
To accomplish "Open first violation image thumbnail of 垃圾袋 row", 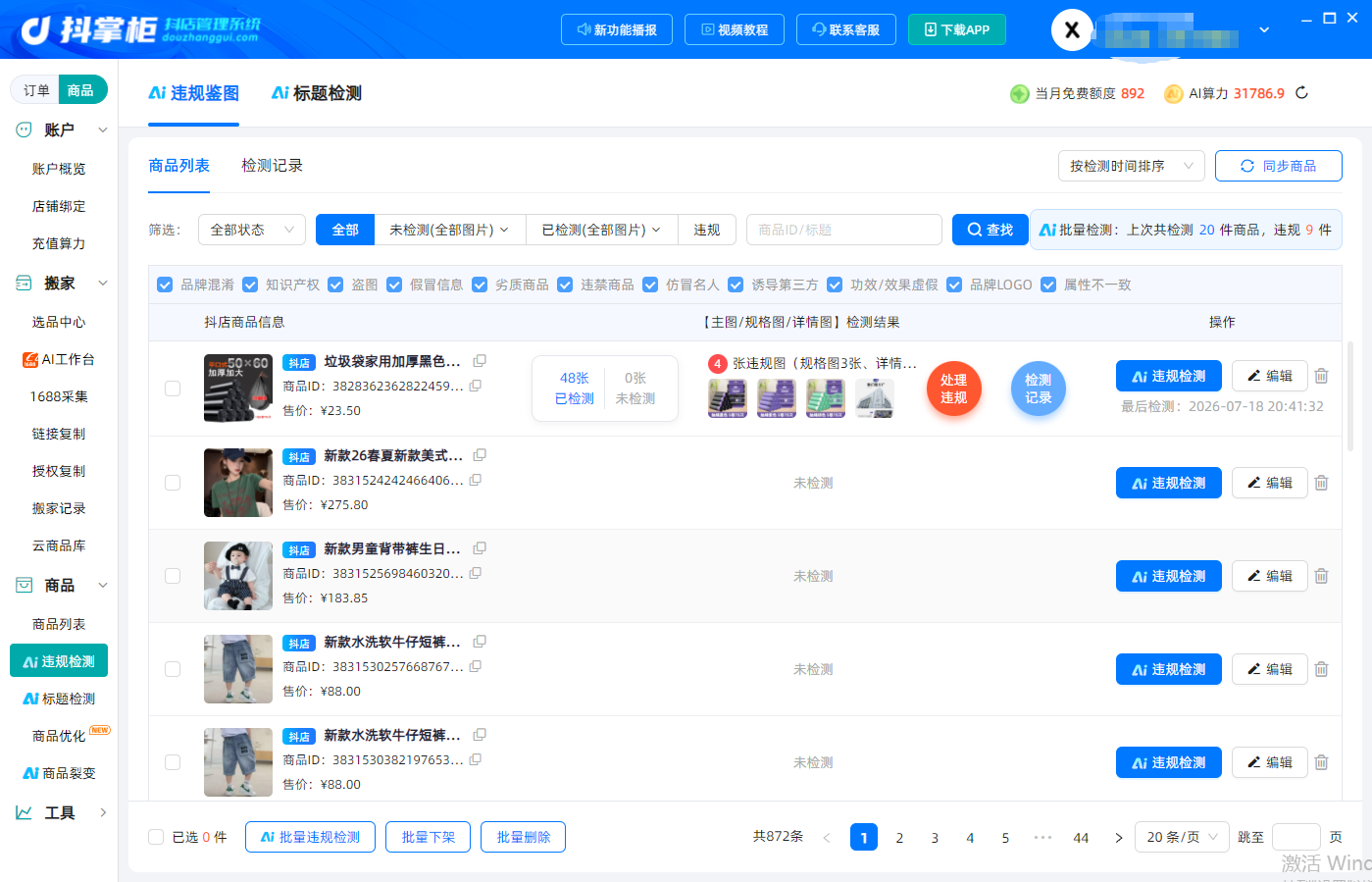I will point(727,398).
